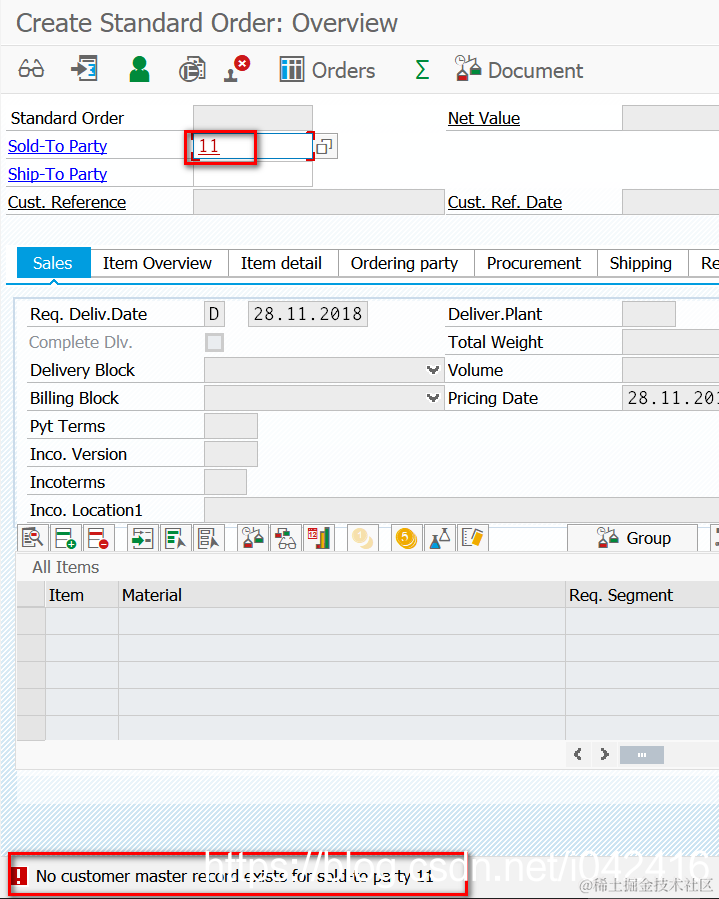Open the Orders list button
The image size is (719, 899).
pos(327,70)
